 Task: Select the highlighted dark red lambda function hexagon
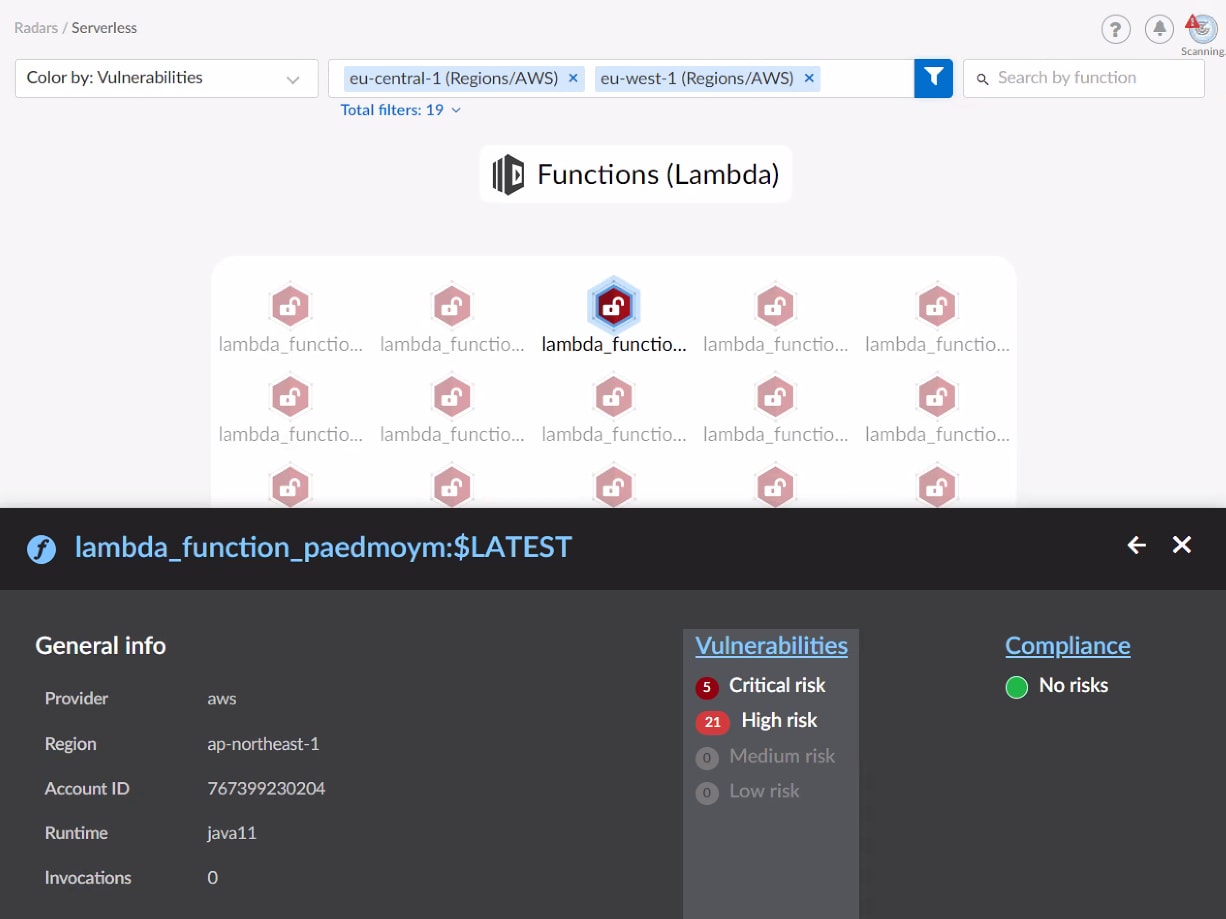click(x=613, y=307)
